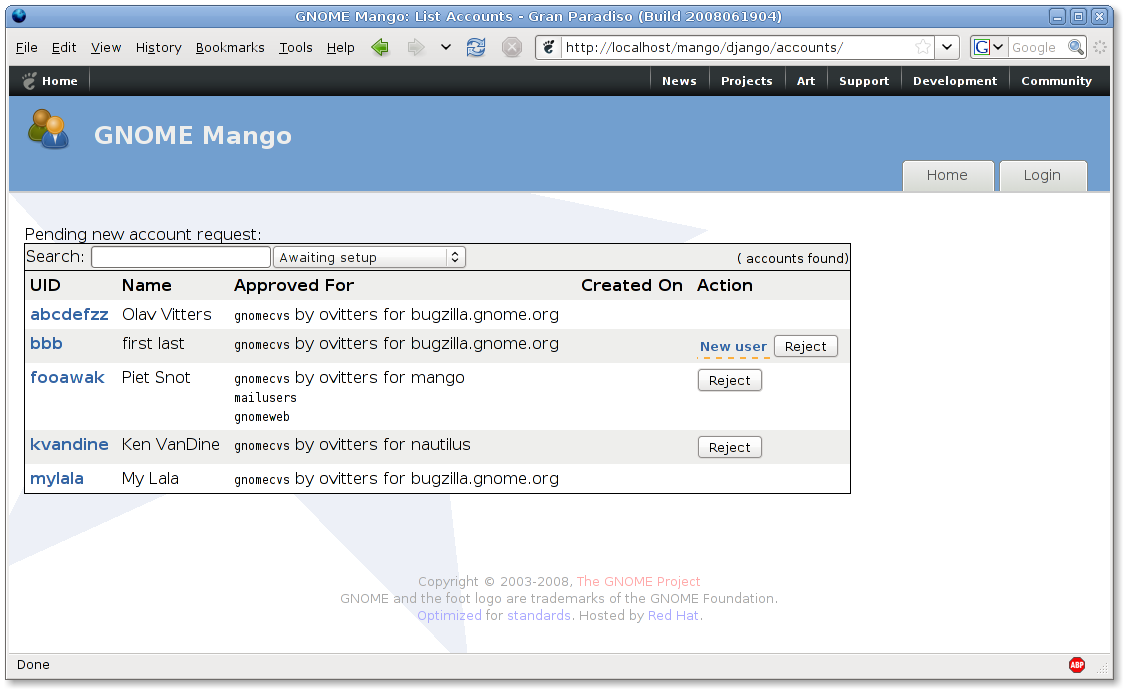Click the throbber activity indicator icon
1123x689 pixels.
1100,47
